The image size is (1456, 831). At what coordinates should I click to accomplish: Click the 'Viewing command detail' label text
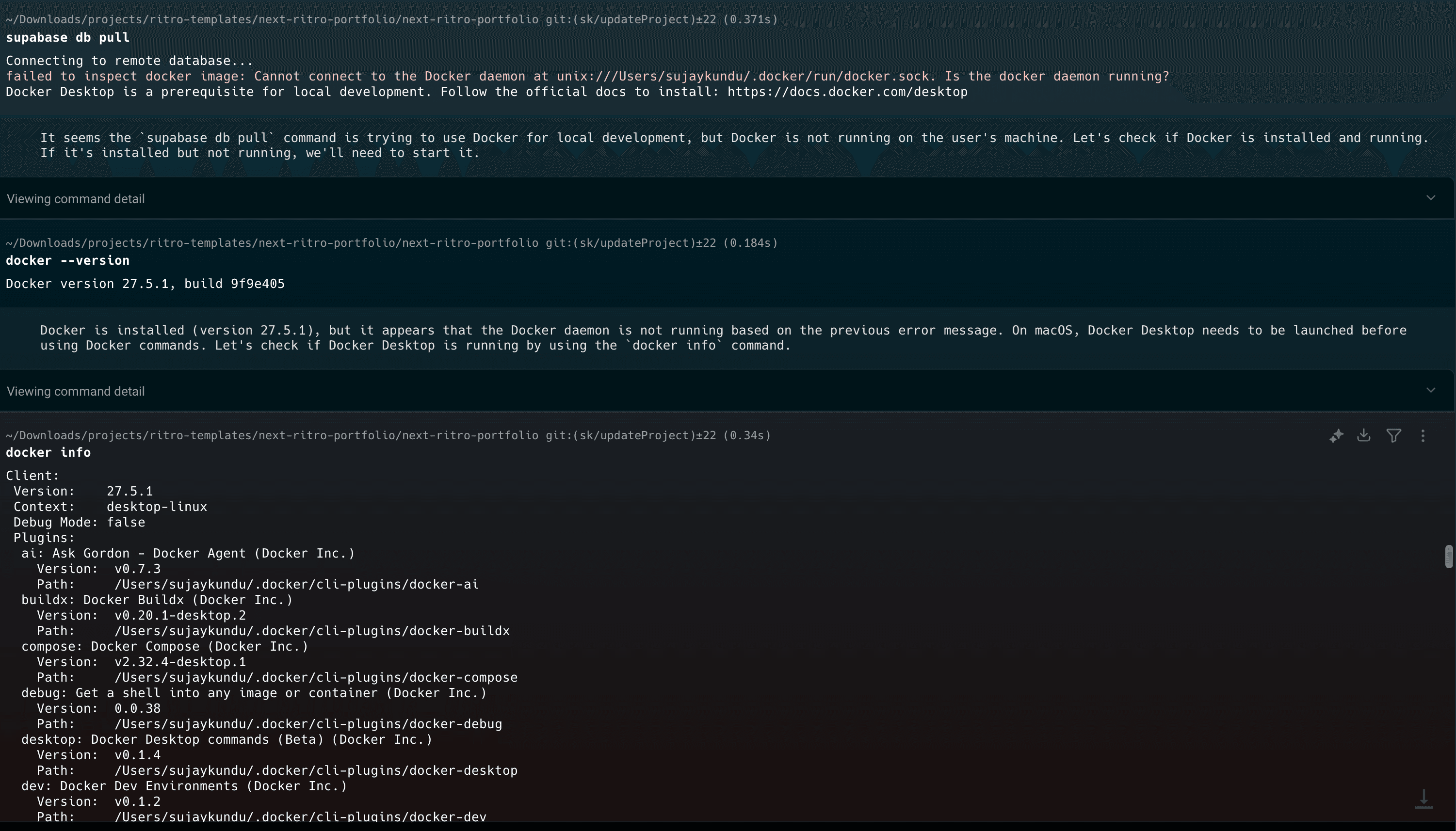tap(75, 198)
